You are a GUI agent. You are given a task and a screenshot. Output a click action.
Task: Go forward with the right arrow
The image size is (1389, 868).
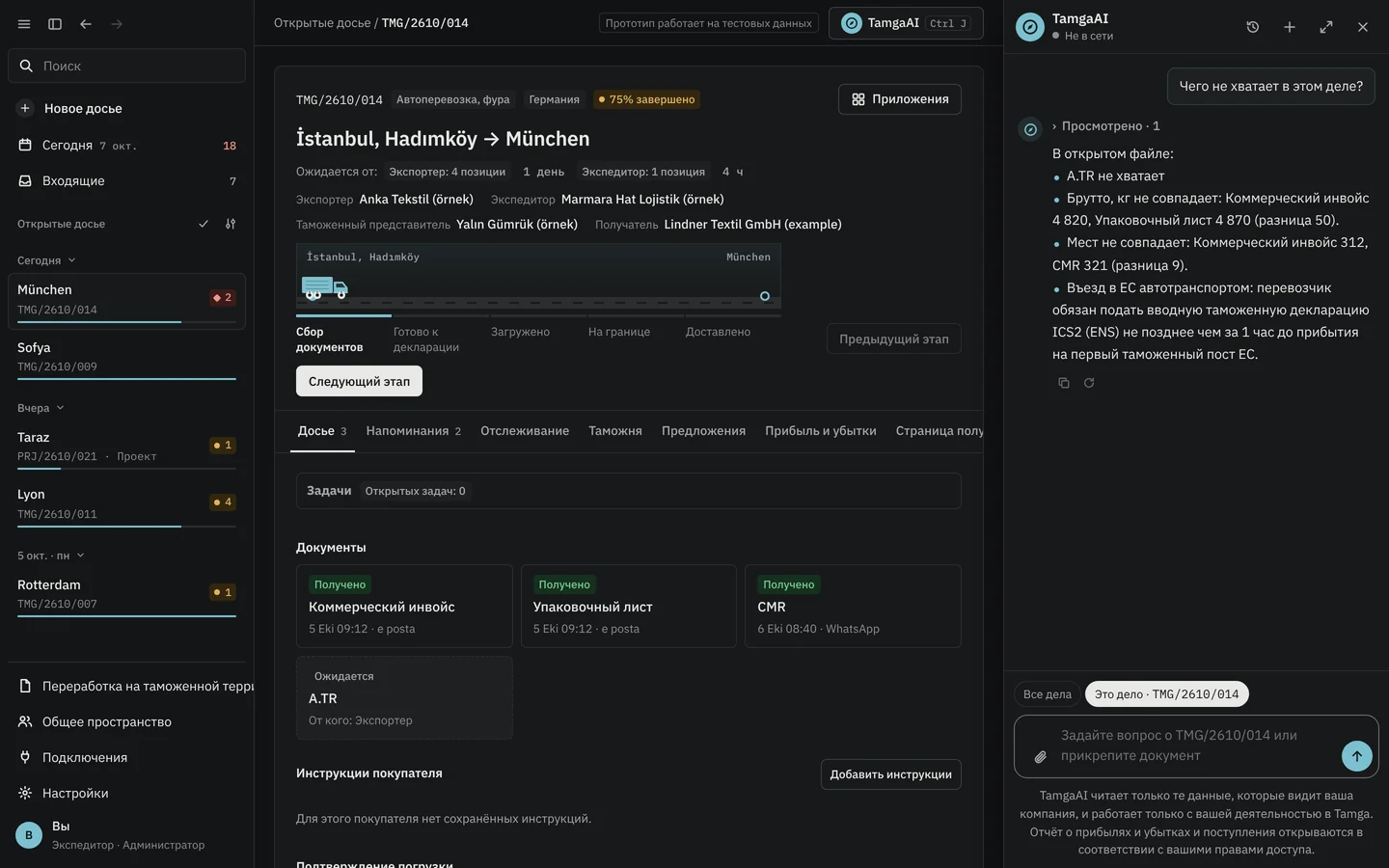click(x=117, y=24)
